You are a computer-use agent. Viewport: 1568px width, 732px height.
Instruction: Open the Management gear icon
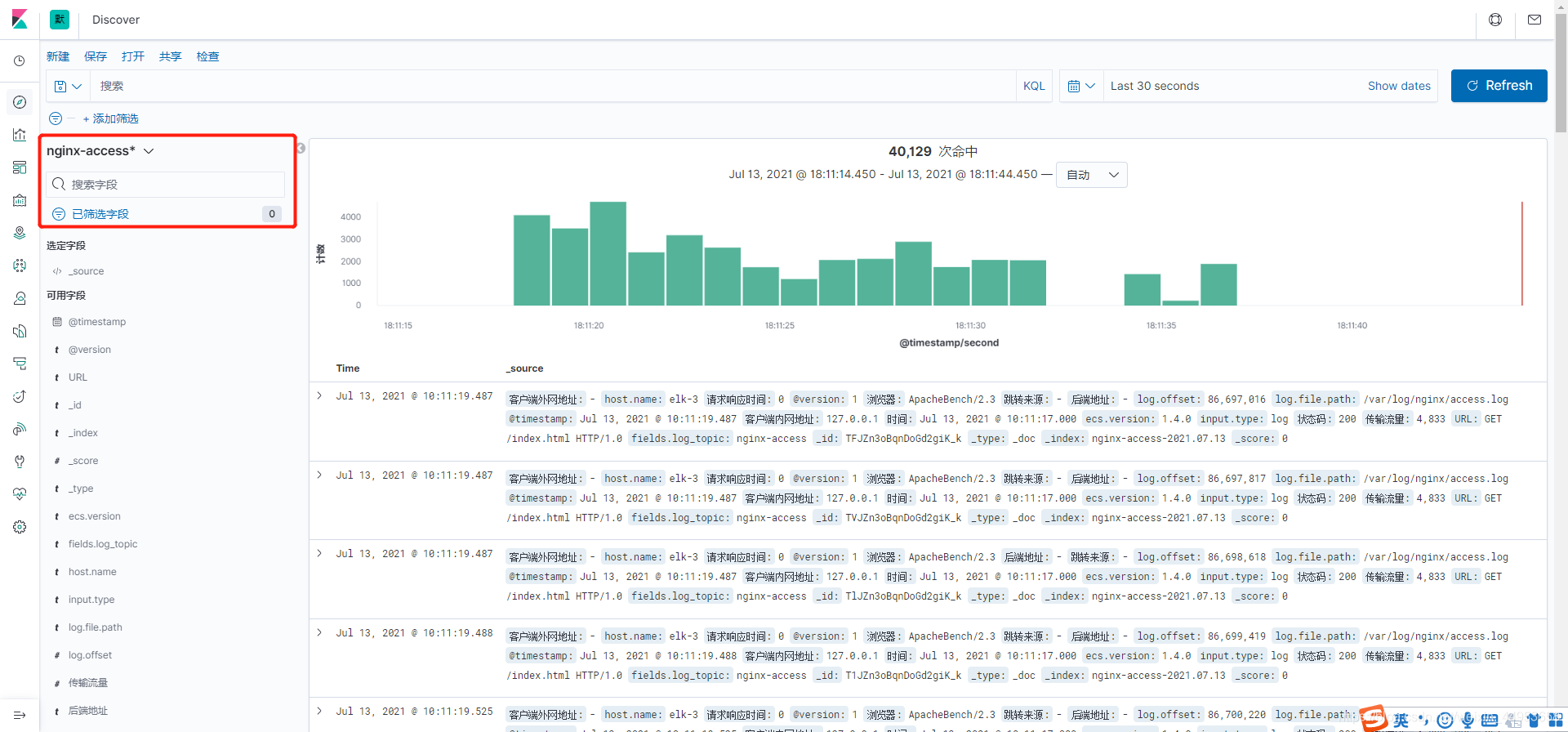tap(20, 527)
